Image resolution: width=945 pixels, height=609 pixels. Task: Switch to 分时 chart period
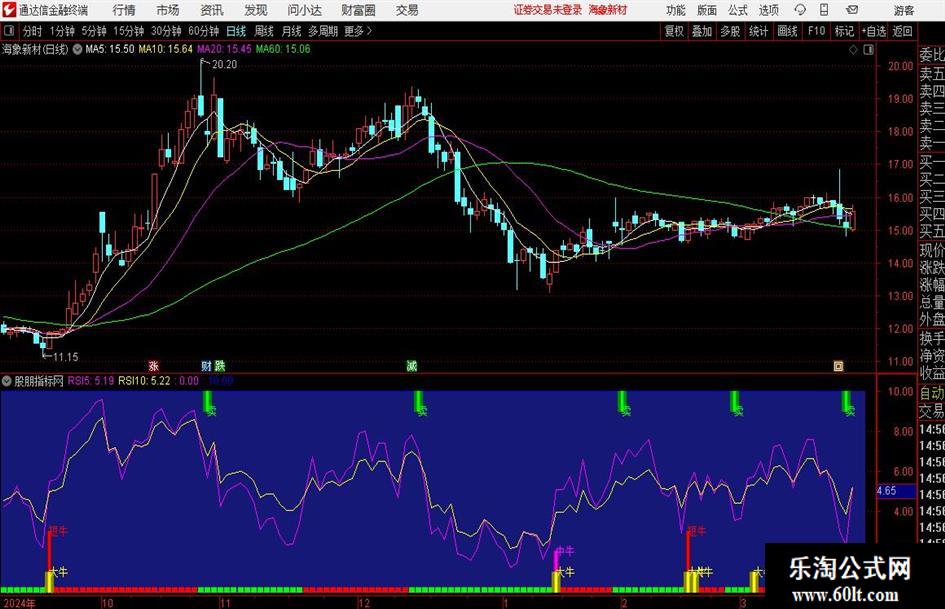coord(32,31)
